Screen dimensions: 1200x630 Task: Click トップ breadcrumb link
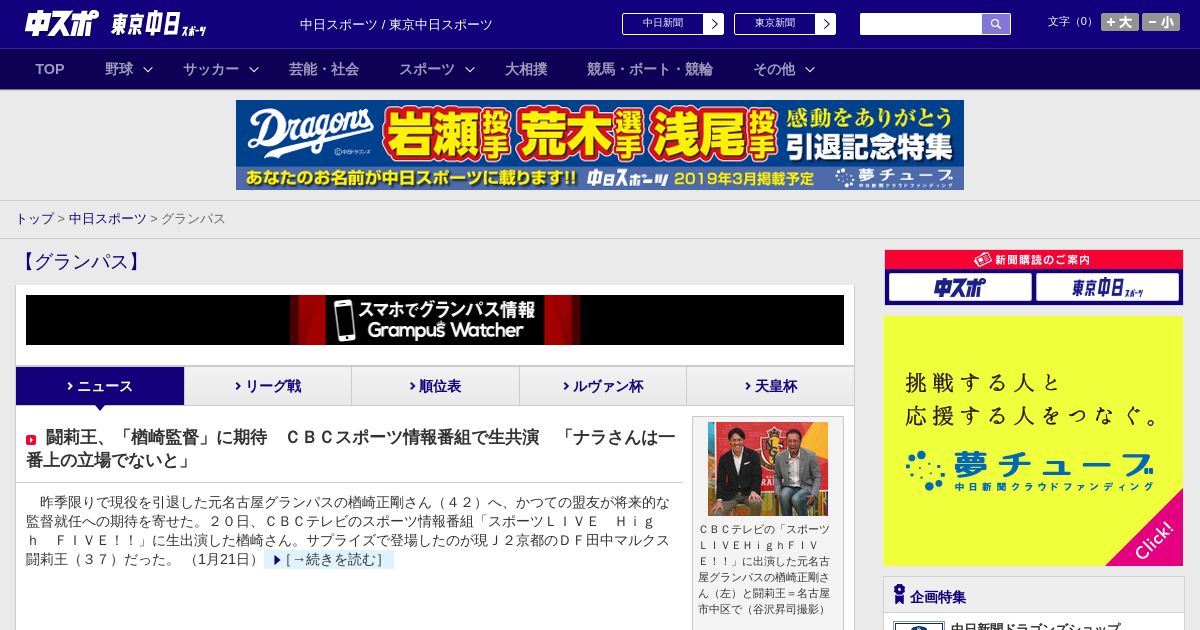(34, 218)
